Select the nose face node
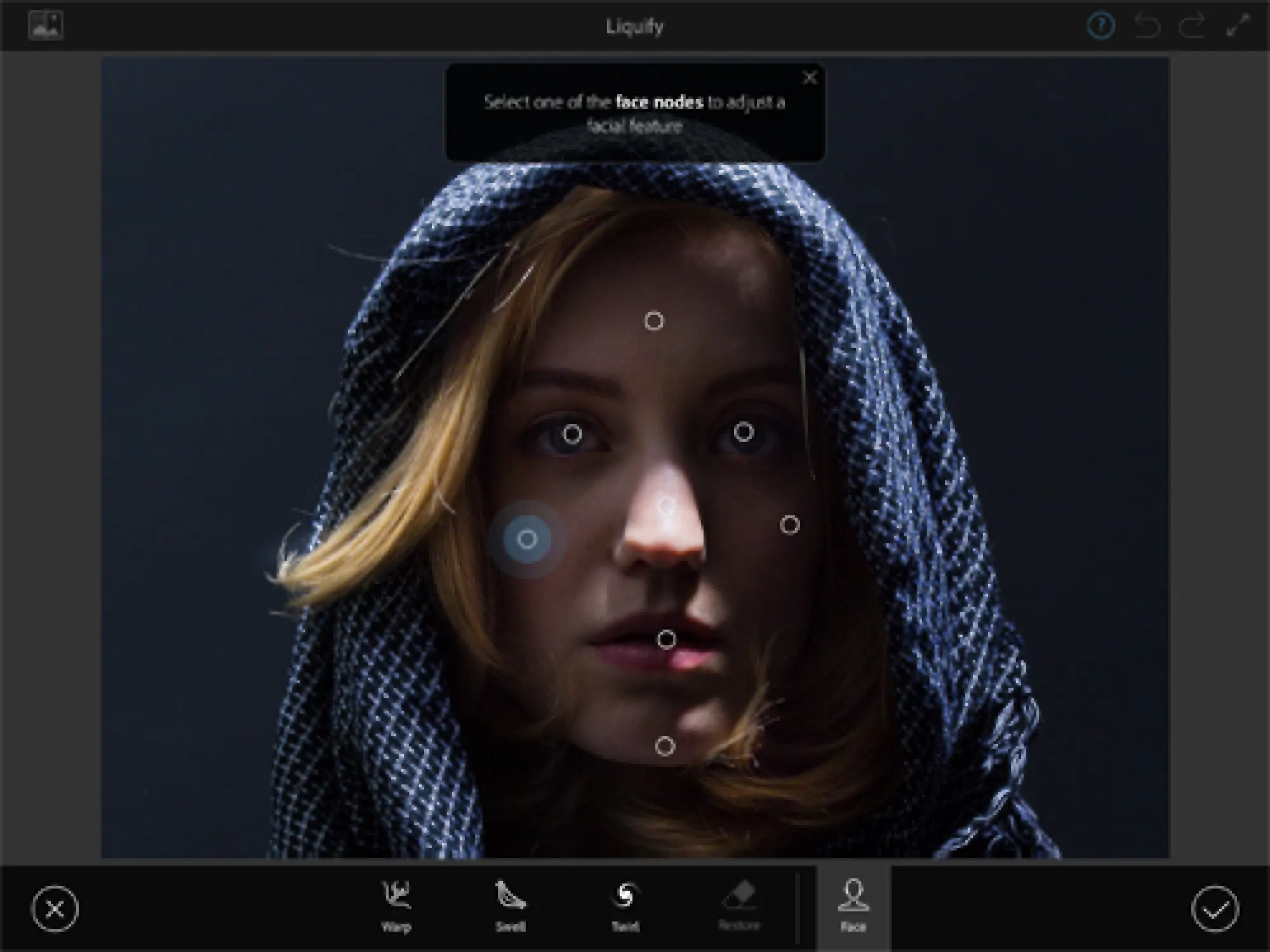This screenshot has width=1270, height=952. 666,506
